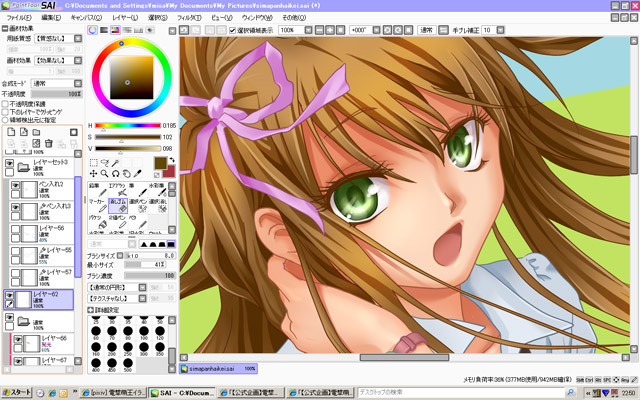Expand the 詳細設定 section

click(91, 310)
